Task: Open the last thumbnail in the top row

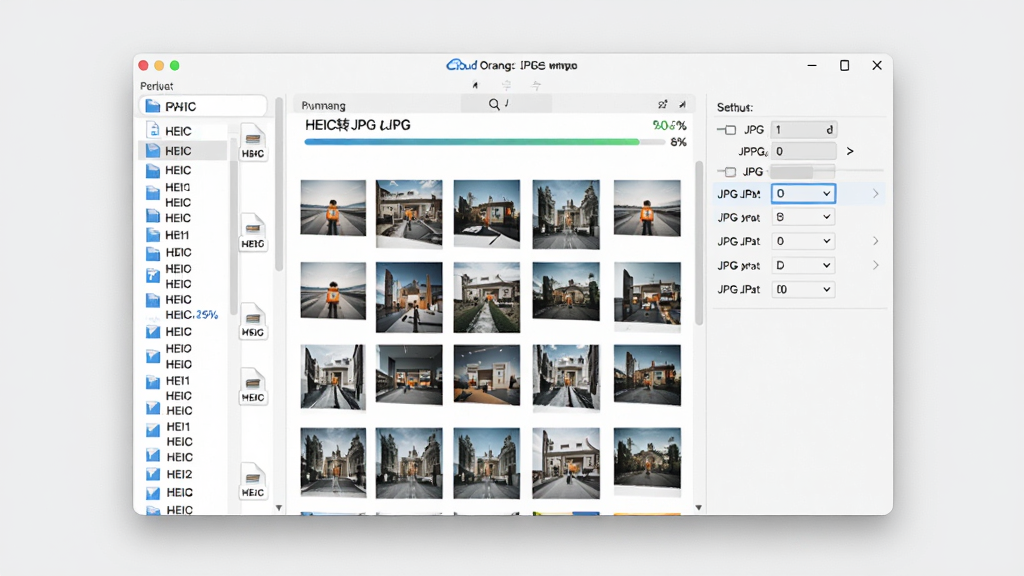Action: [x=647, y=208]
